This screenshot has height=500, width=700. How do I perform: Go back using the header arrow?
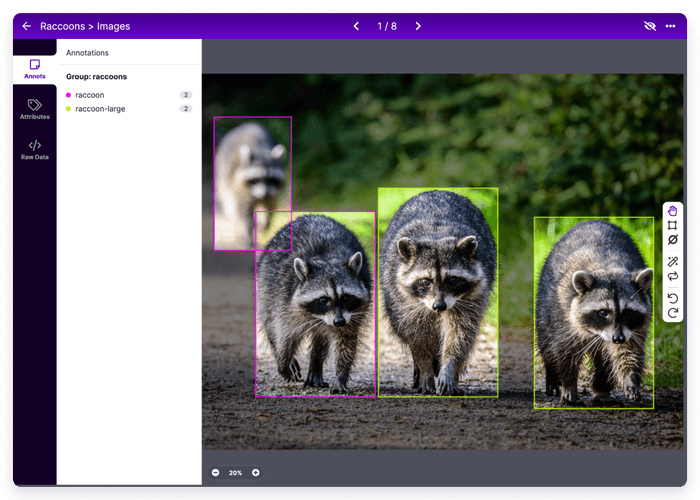click(26, 26)
